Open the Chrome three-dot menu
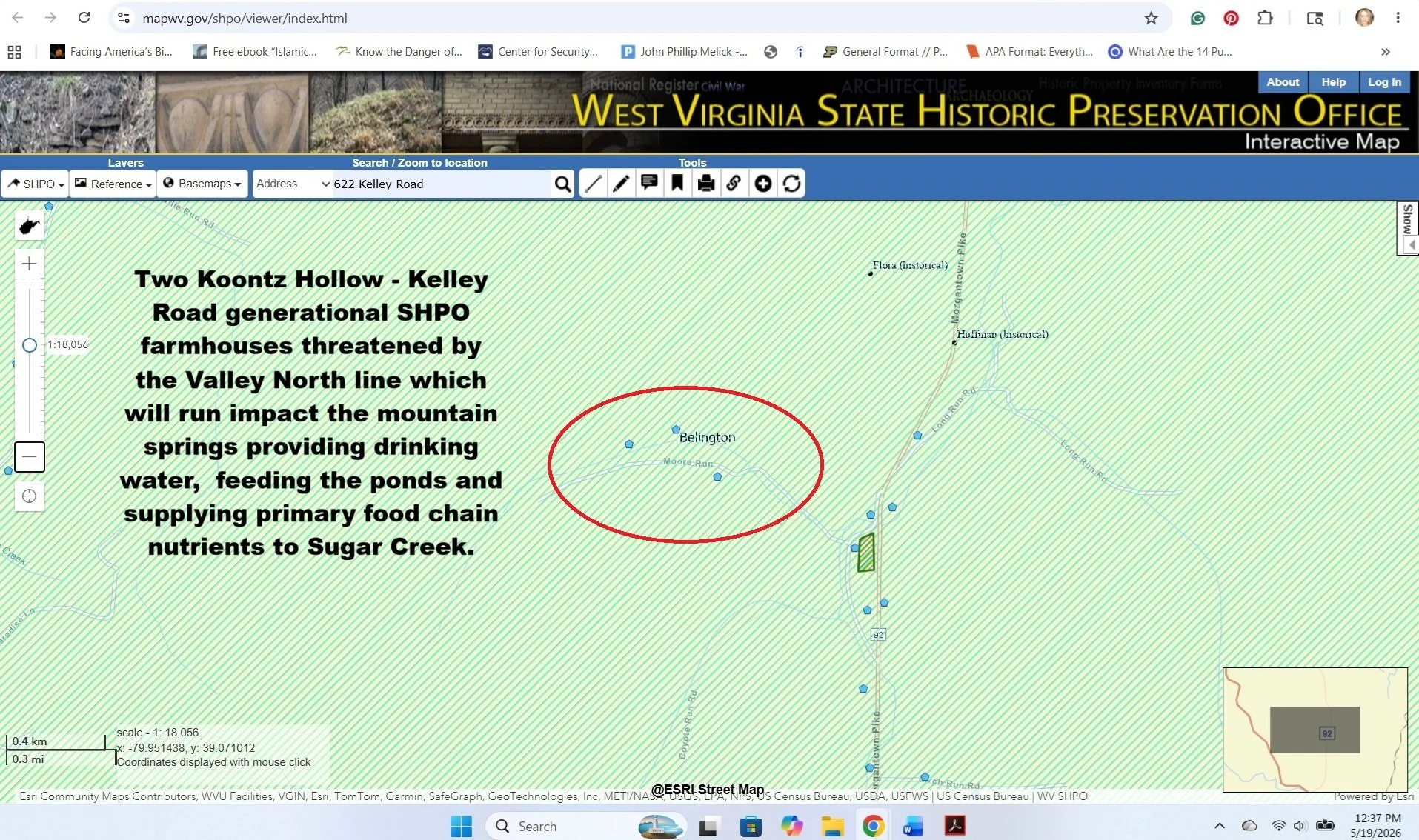Viewport: 1419px width, 840px height. point(1398,18)
